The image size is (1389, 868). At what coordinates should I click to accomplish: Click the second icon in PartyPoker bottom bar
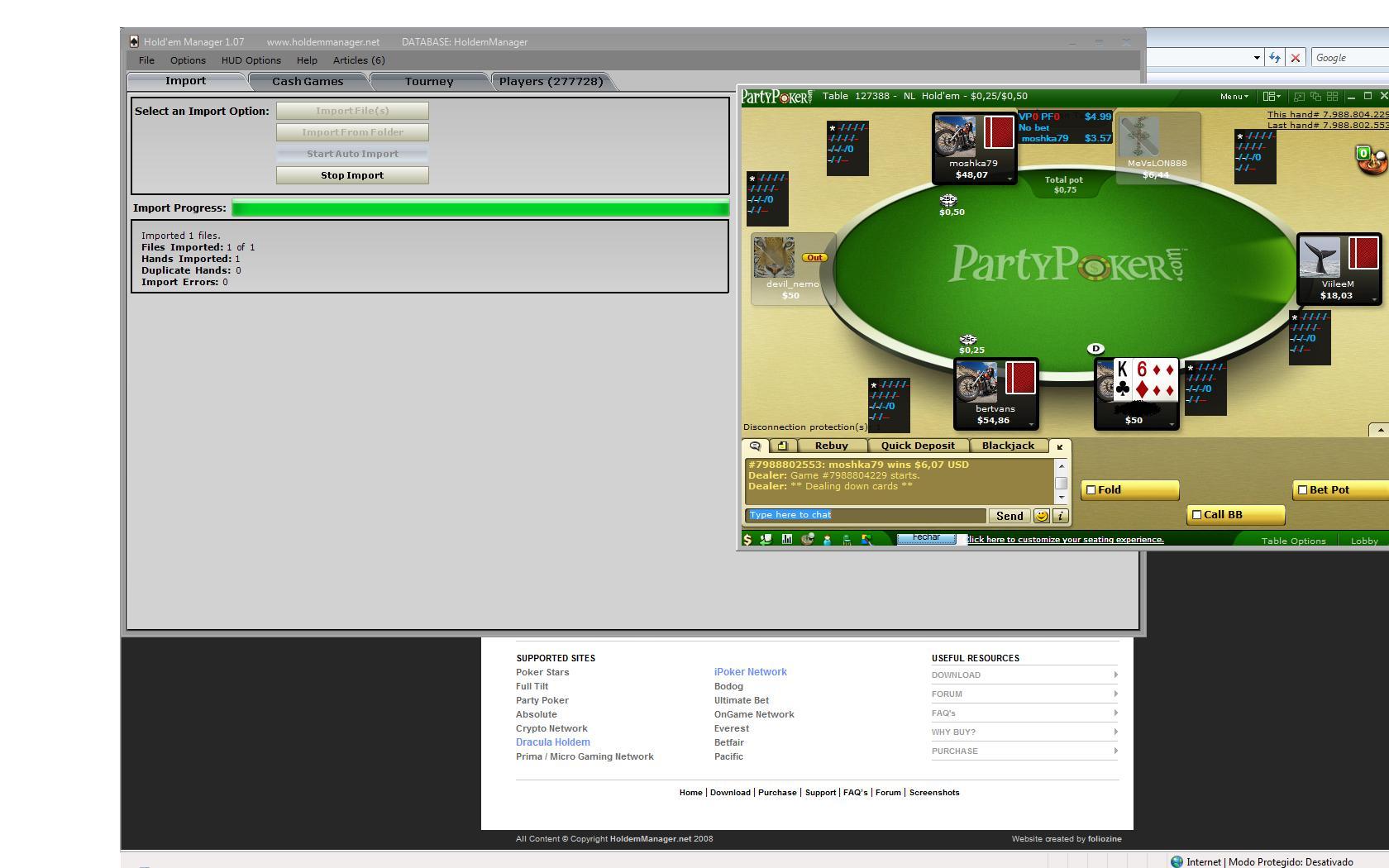click(766, 539)
